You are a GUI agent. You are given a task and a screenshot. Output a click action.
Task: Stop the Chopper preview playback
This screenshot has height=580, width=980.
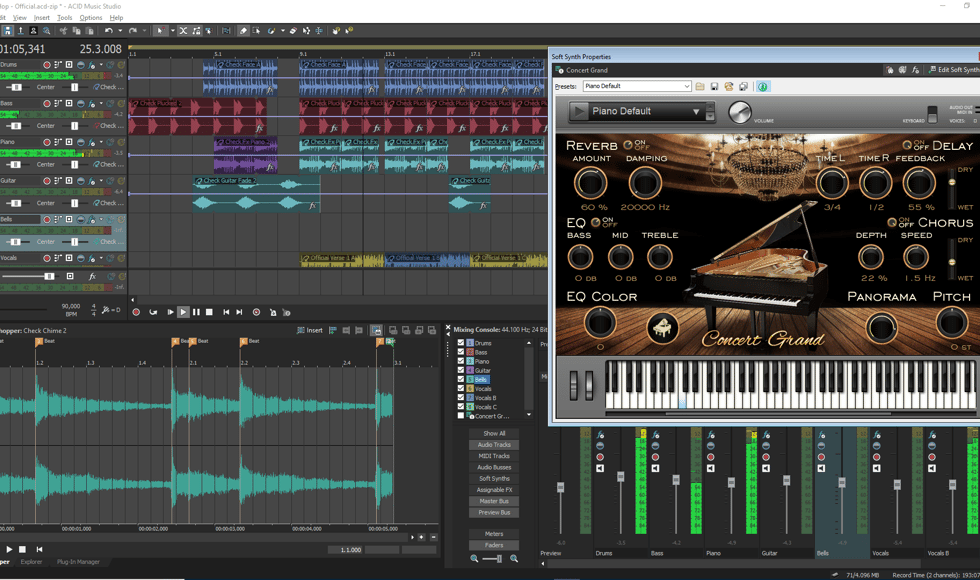[22, 549]
